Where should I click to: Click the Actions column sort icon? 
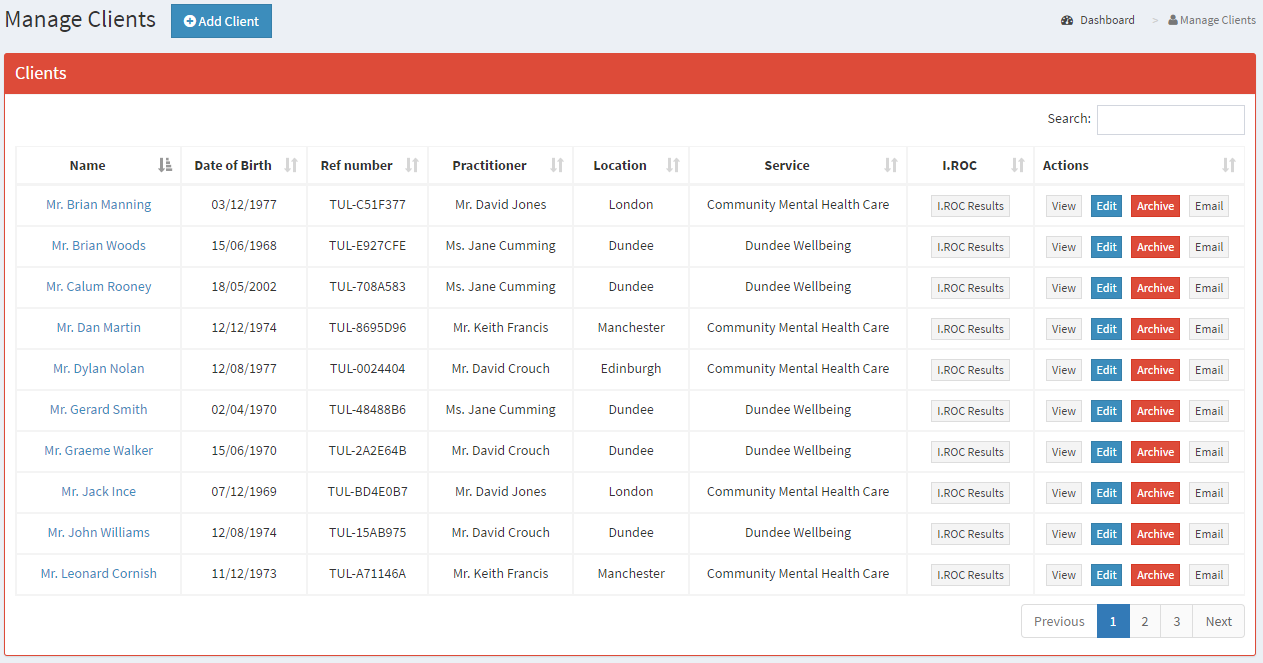click(1229, 165)
